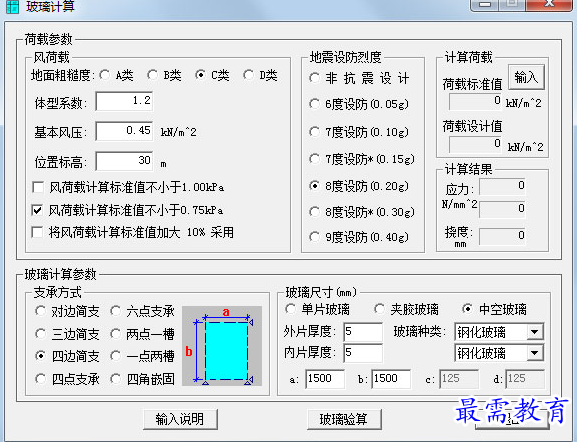The height and width of the screenshot is (442, 577).
Task: Click the 玻璃计算 app icon in title bar
Action: (12, 6)
